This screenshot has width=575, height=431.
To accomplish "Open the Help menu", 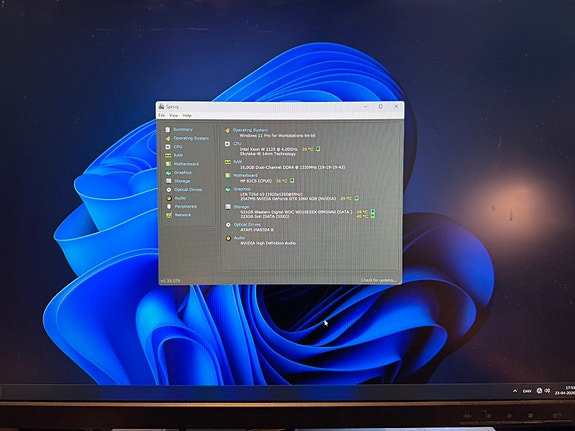I will tap(187, 115).
